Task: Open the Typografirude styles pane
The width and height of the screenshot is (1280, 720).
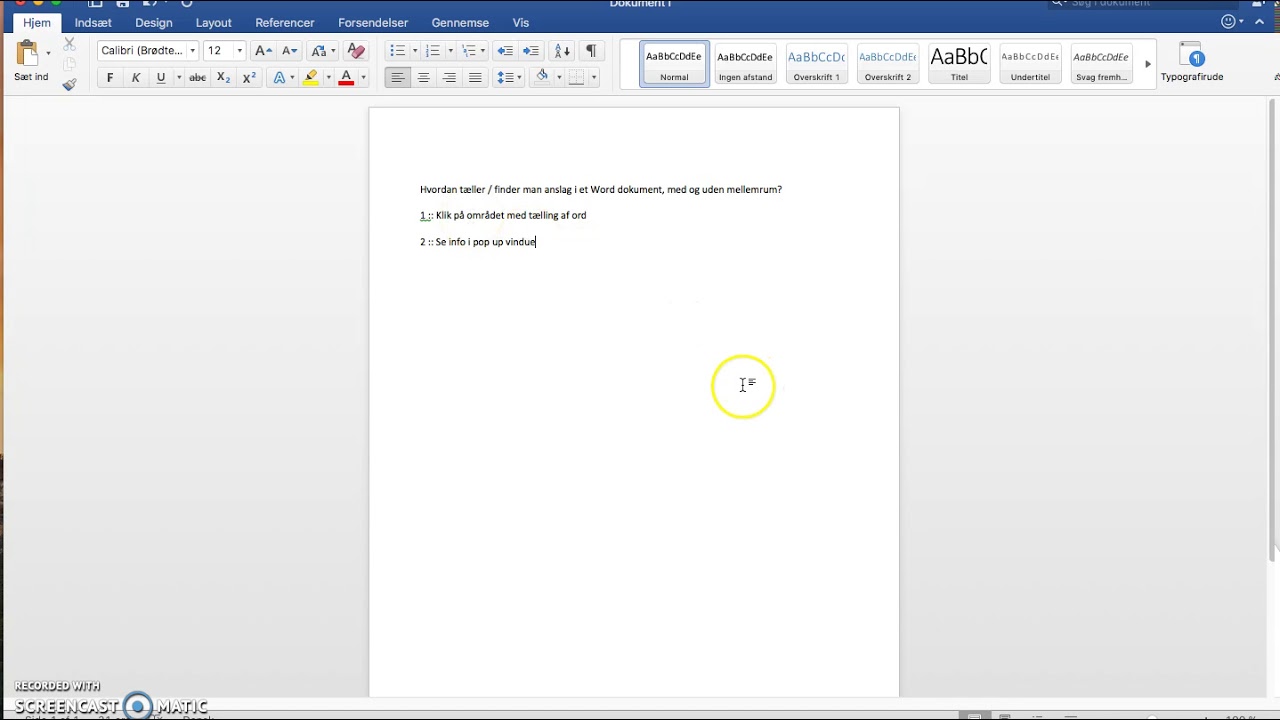Action: [1191, 62]
